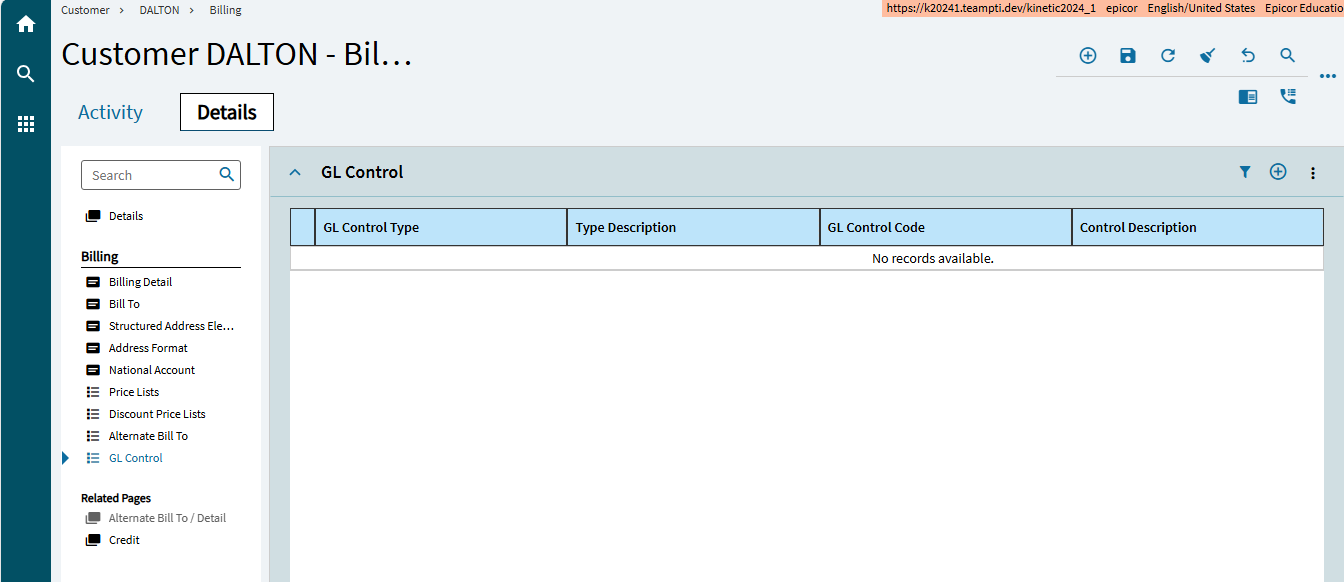Open the Billing Detail page

click(140, 282)
